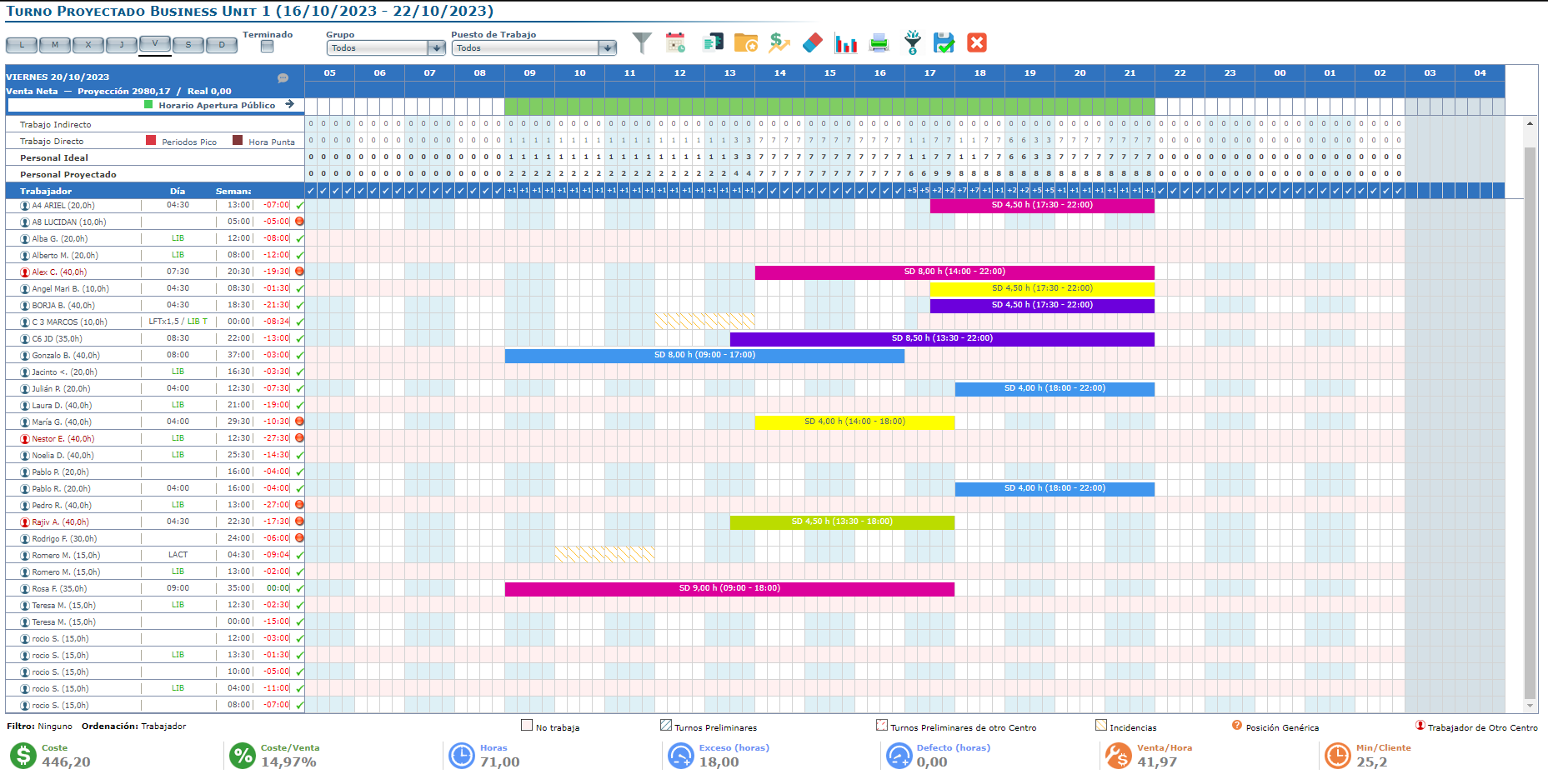The height and width of the screenshot is (784, 1548).
Task: Click the Trabajador column header
Action: point(46,191)
